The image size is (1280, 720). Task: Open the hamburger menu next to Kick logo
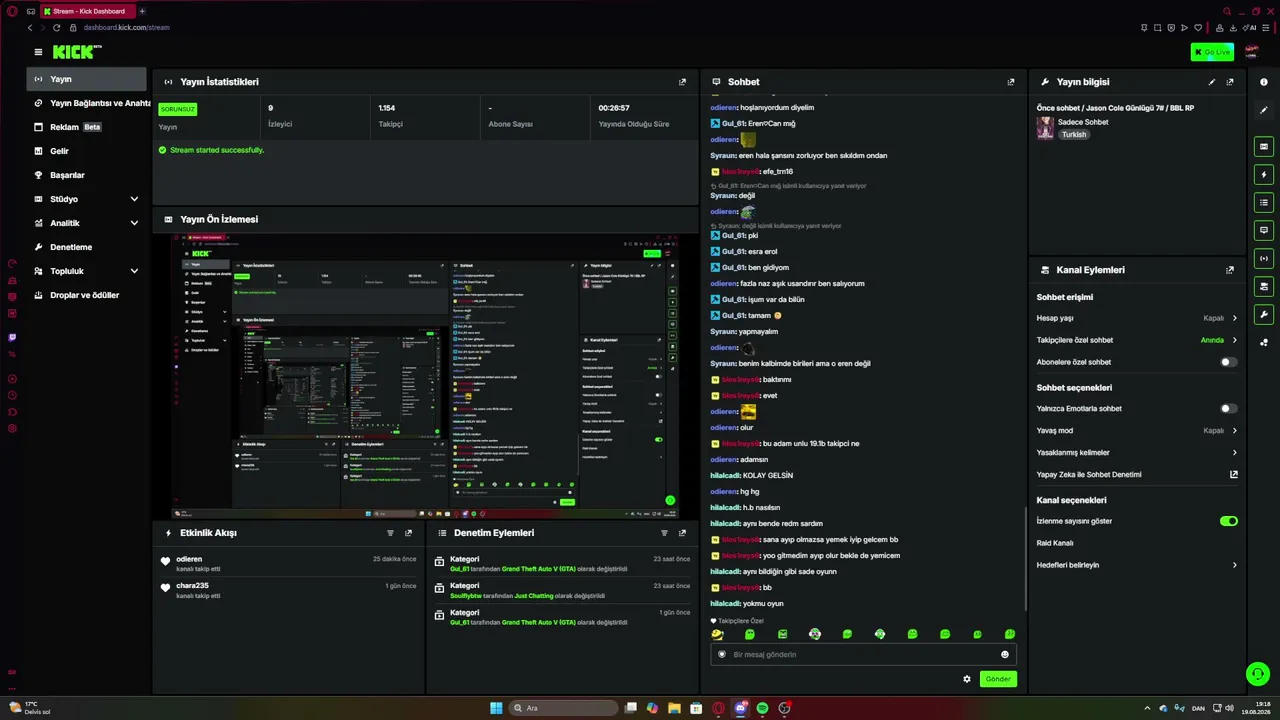[38, 52]
